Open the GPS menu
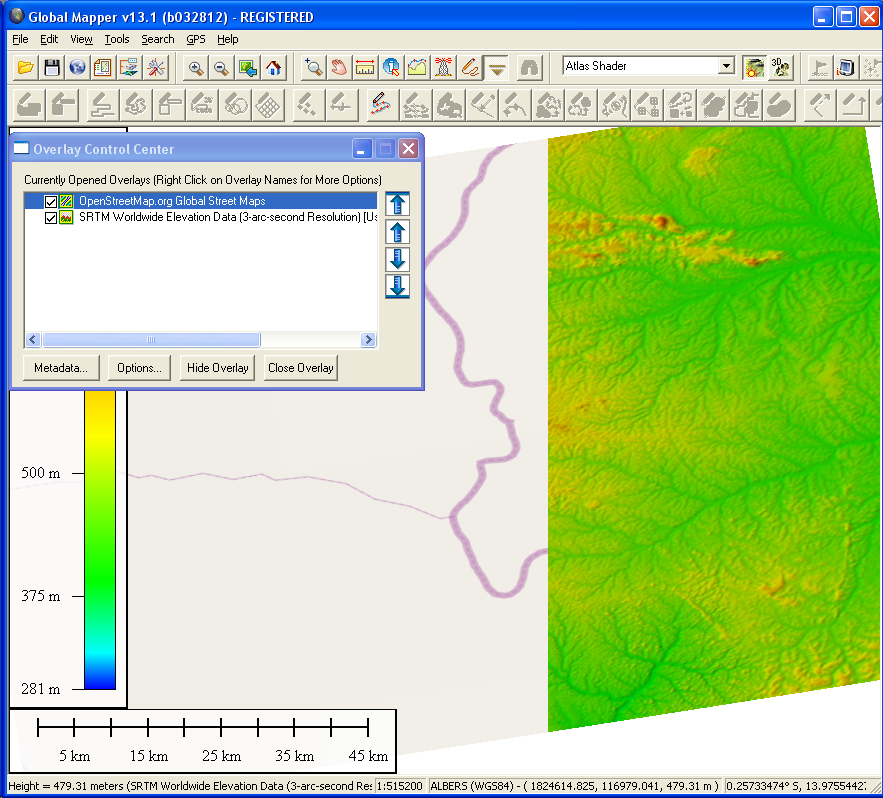883x798 pixels. (x=196, y=39)
